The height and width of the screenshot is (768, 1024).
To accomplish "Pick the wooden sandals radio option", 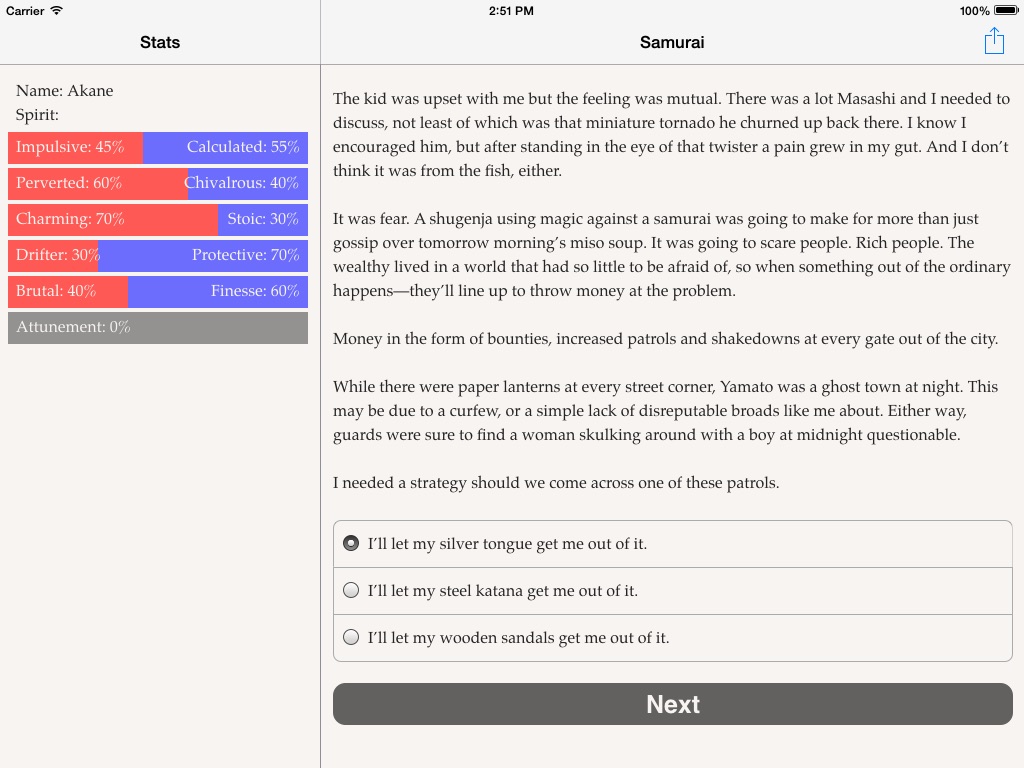I will pos(351,637).
